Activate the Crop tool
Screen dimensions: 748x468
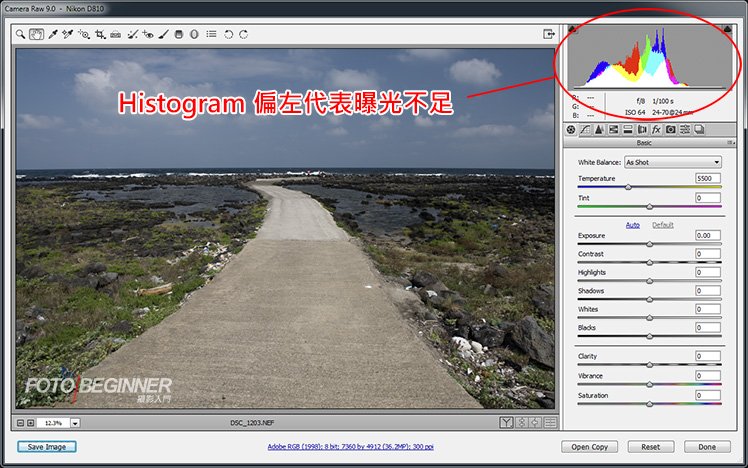click(x=100, y=34)
